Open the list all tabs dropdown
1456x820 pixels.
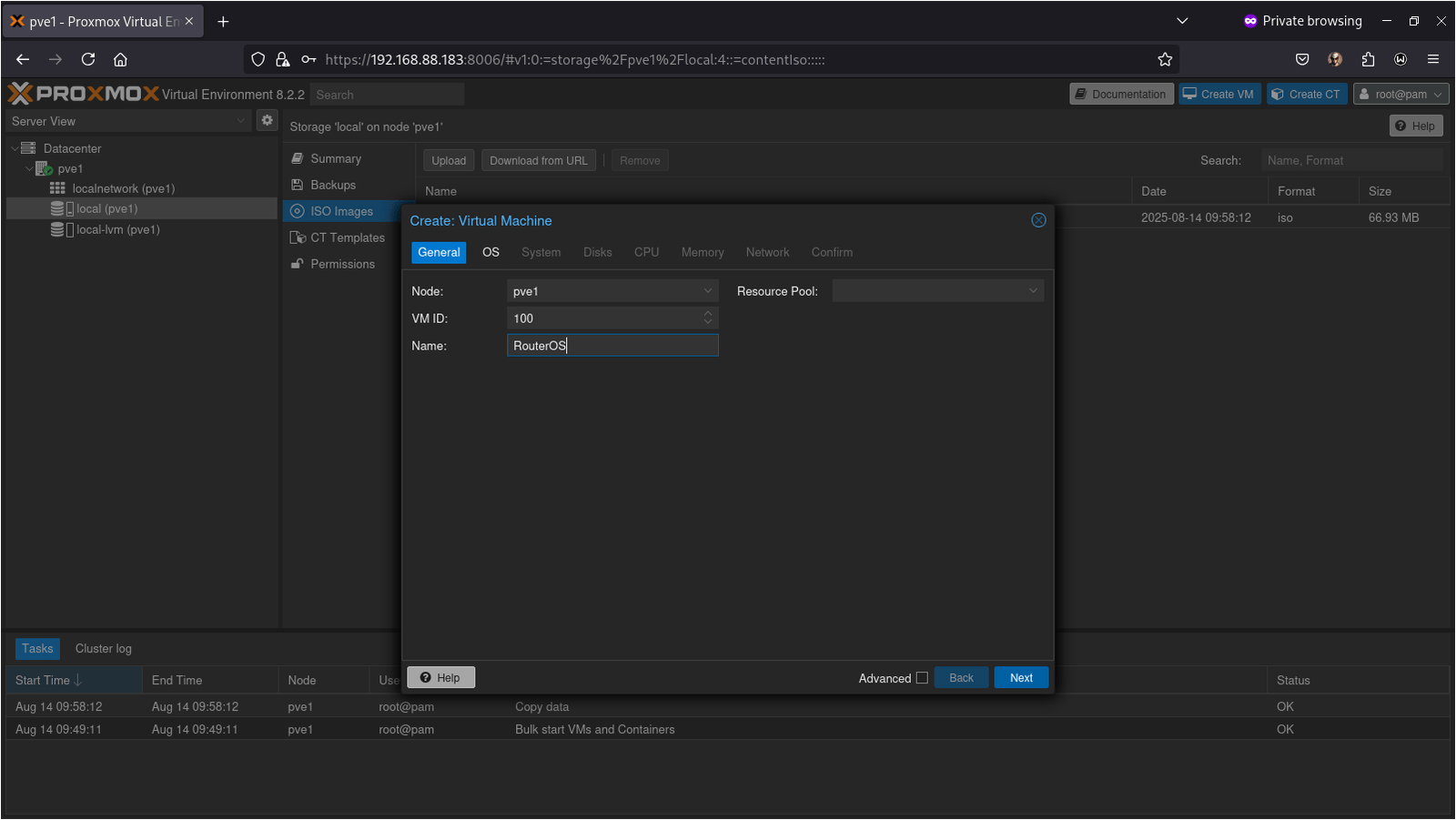coord(1182,21)
